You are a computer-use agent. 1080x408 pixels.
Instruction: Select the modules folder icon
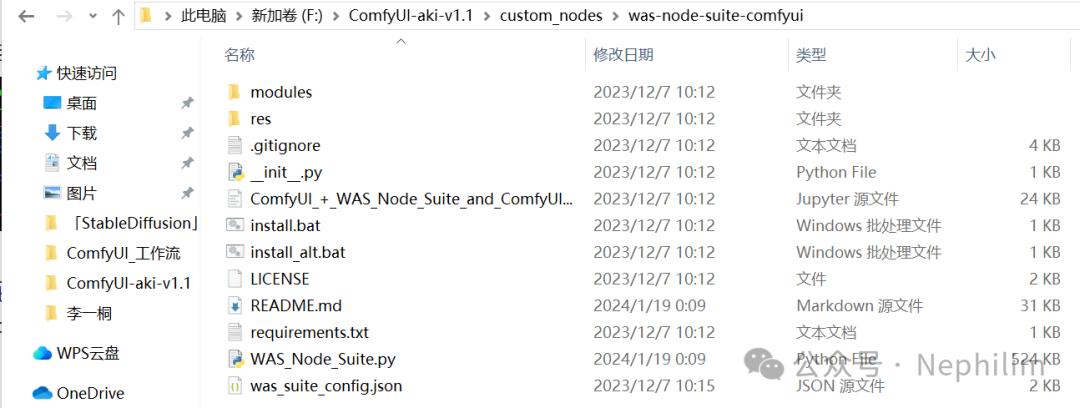[235, 92]
